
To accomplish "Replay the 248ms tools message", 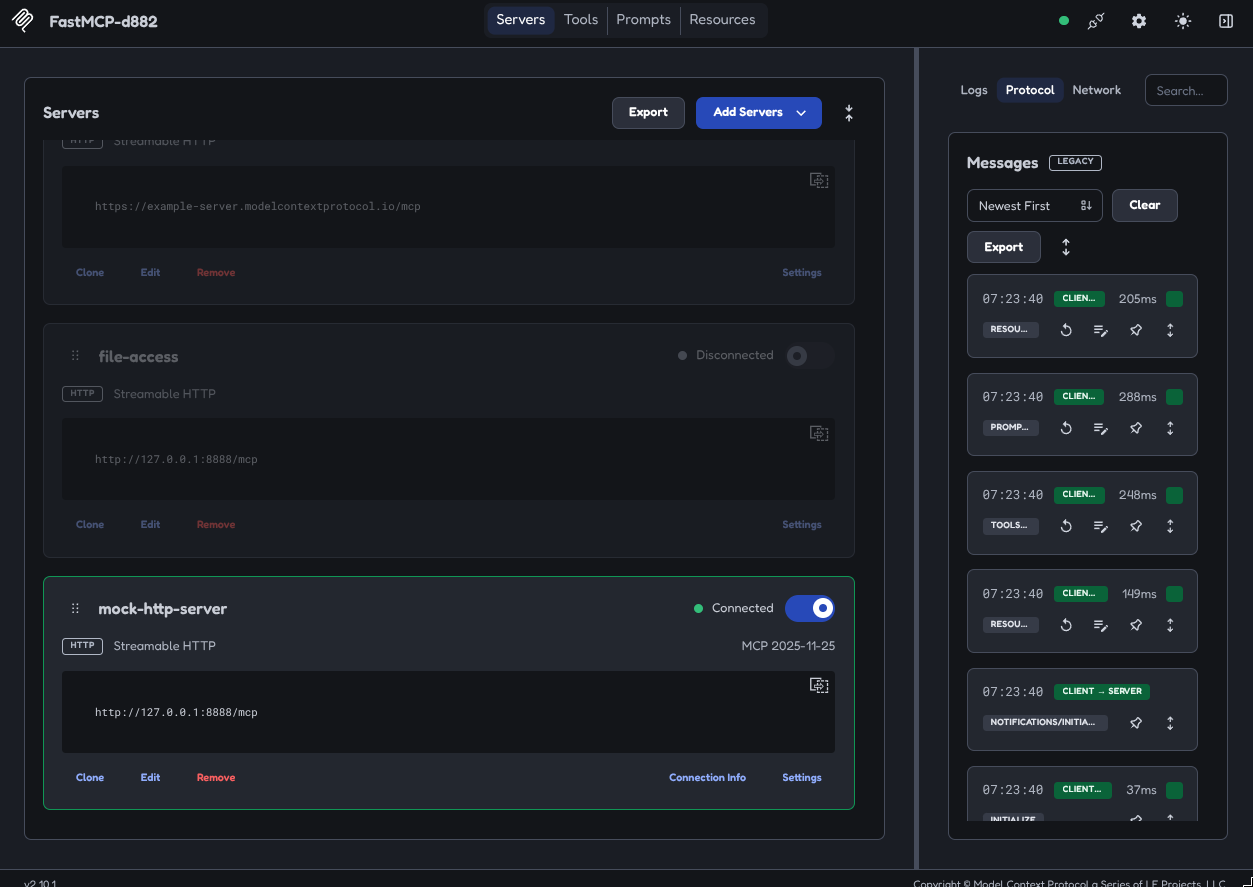I will [x=1066, y=526].
